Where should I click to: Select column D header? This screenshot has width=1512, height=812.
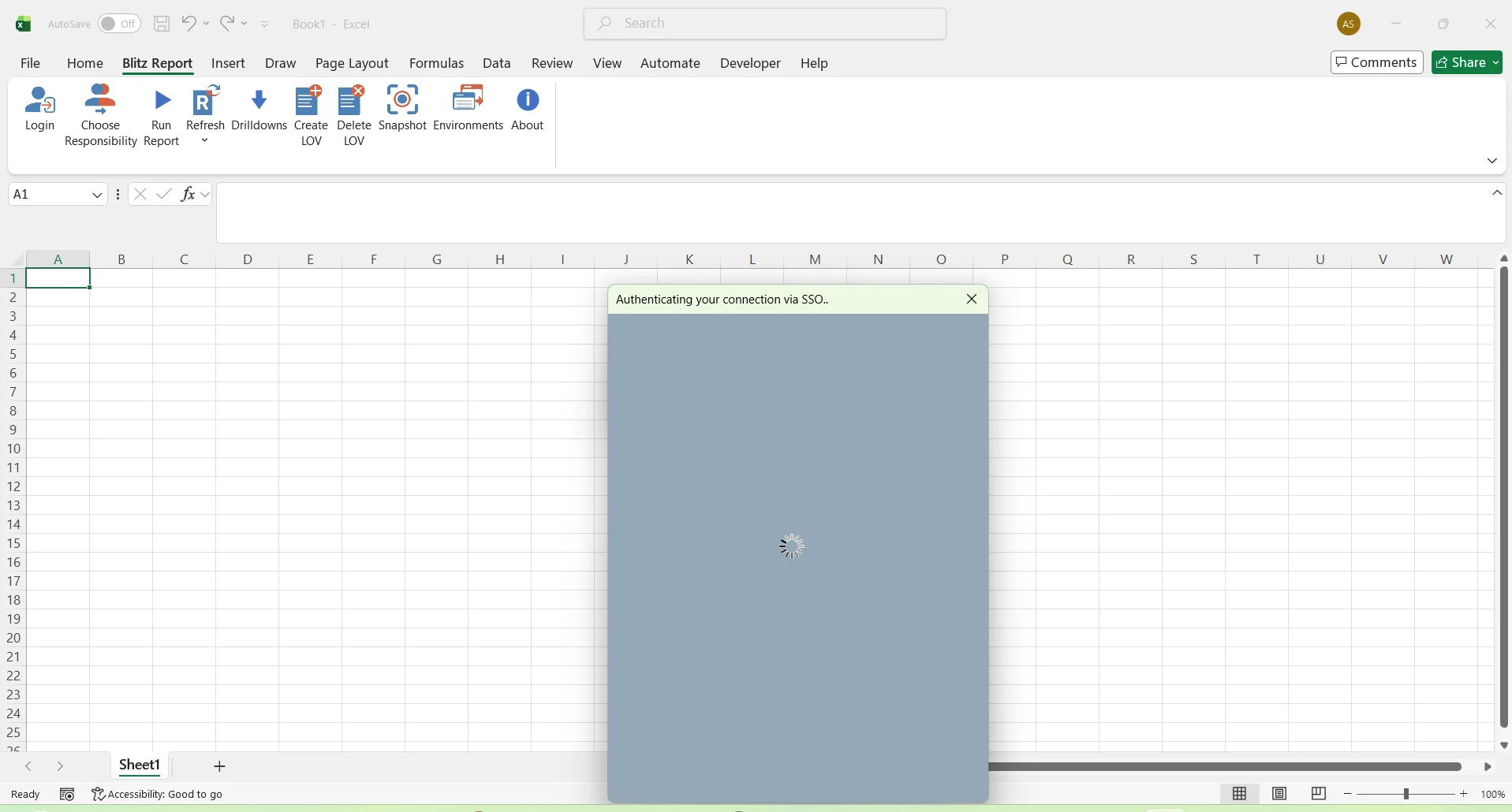coord(248,259)
